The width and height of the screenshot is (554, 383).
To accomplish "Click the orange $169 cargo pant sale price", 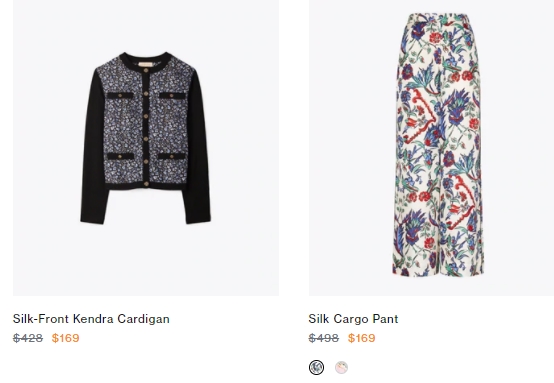I will coord(361,338).
